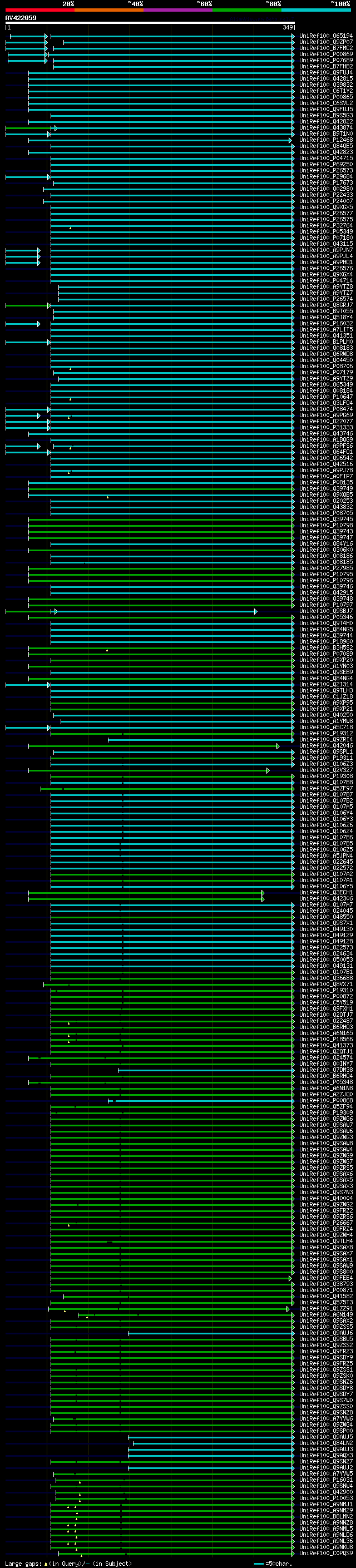Select the AV422059 query label
The height and width of the screenshot is (1568, 356).
[x=21, y=18]
